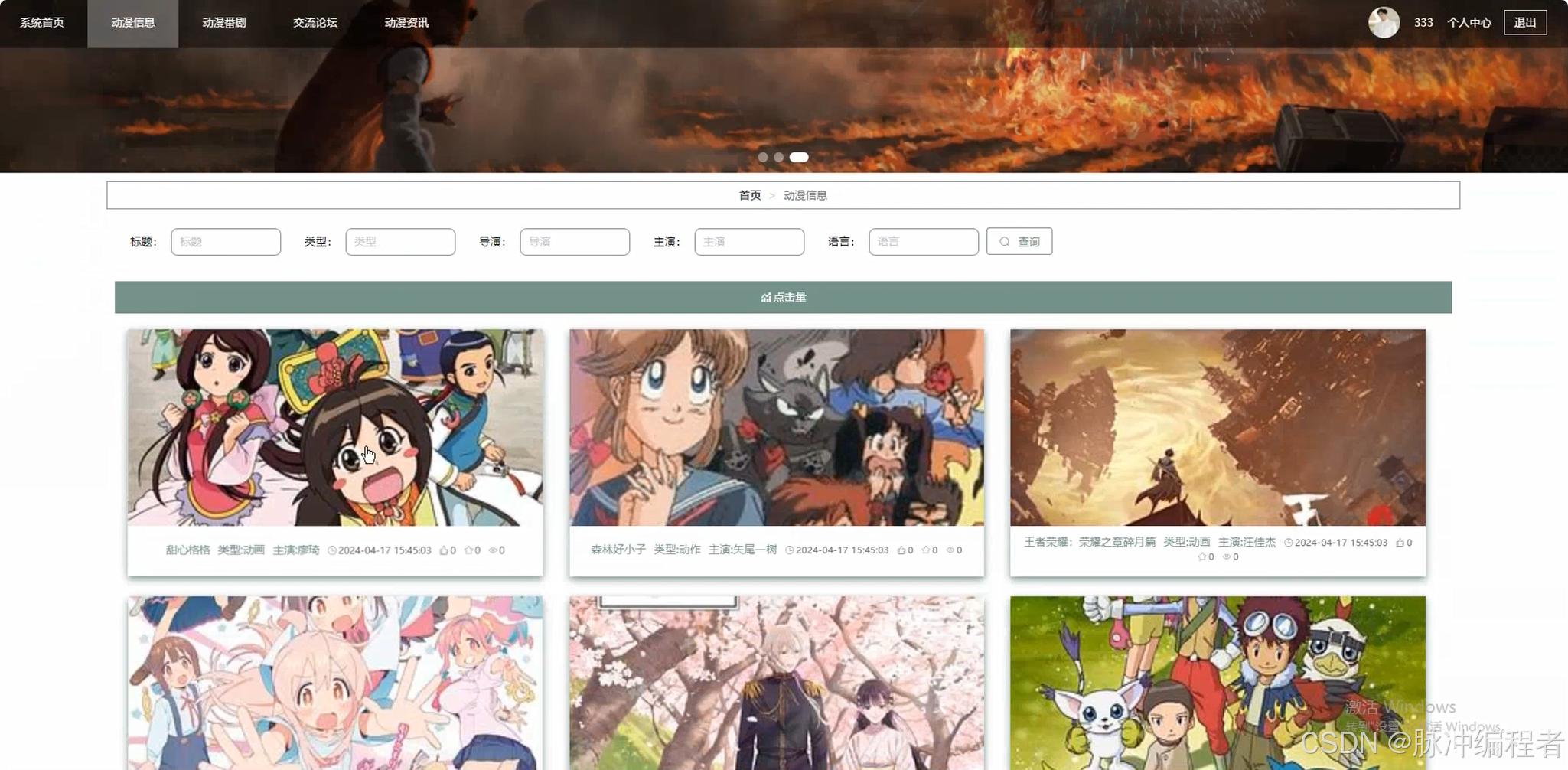Image resolution: width=1568 pixels, height=770 pixels.
Task: Click the 点击量 sort bar
Action: point(783,297)
